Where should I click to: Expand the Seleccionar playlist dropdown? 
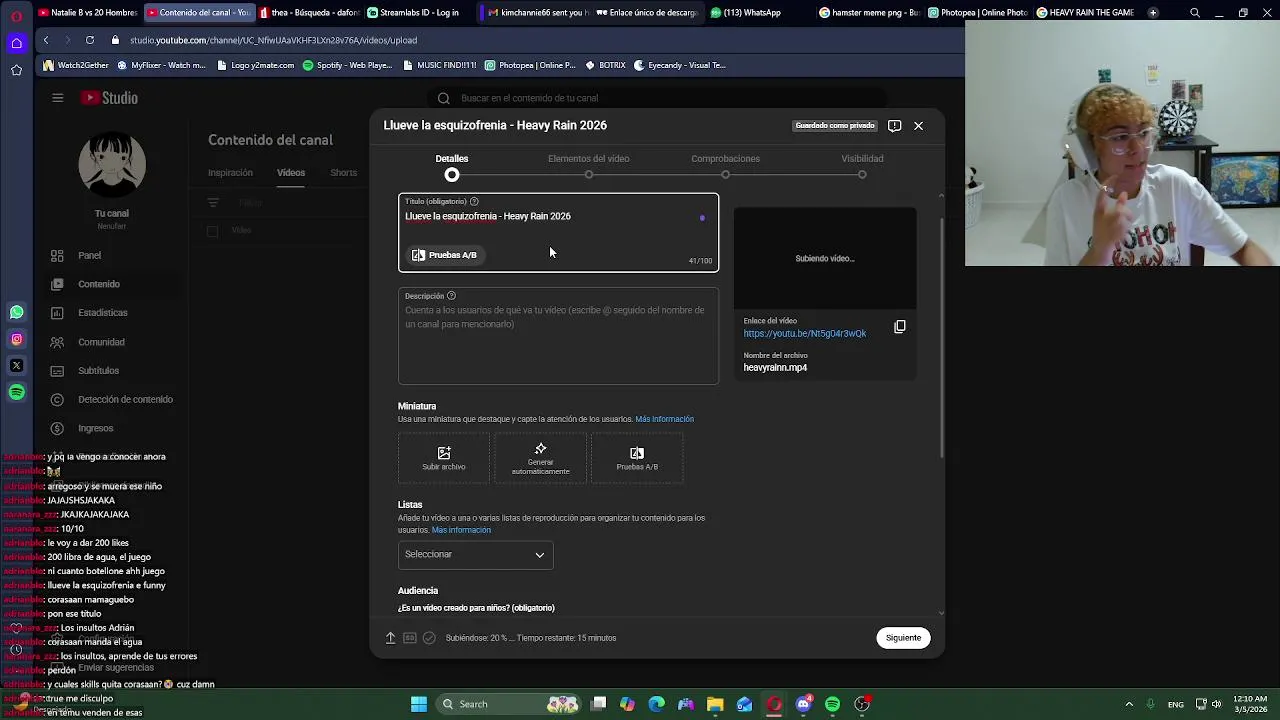coord(476,555)
